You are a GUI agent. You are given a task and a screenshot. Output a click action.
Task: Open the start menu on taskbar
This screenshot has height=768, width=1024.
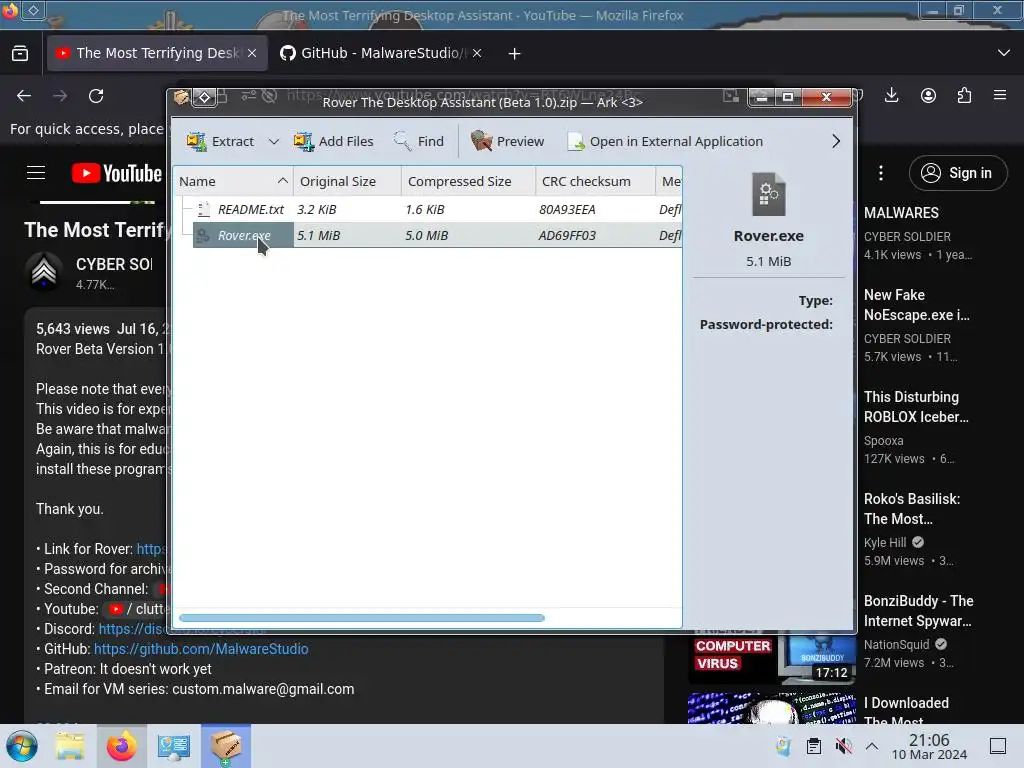pos(22,746)
